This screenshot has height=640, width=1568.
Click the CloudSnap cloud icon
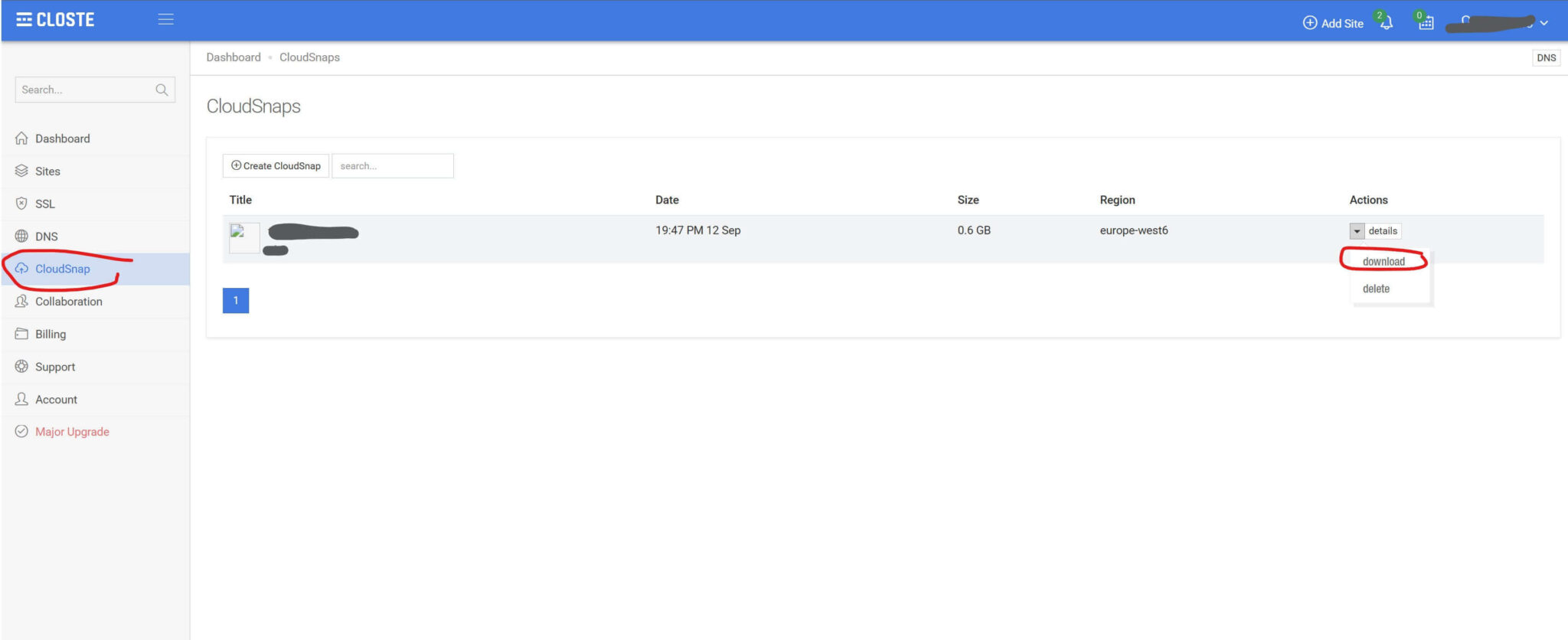tap(21, 269)
